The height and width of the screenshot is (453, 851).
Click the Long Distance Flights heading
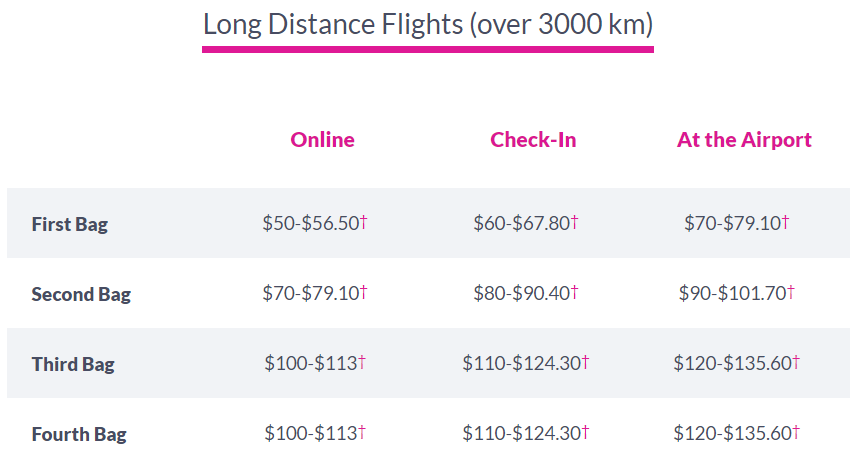[427, 24]
